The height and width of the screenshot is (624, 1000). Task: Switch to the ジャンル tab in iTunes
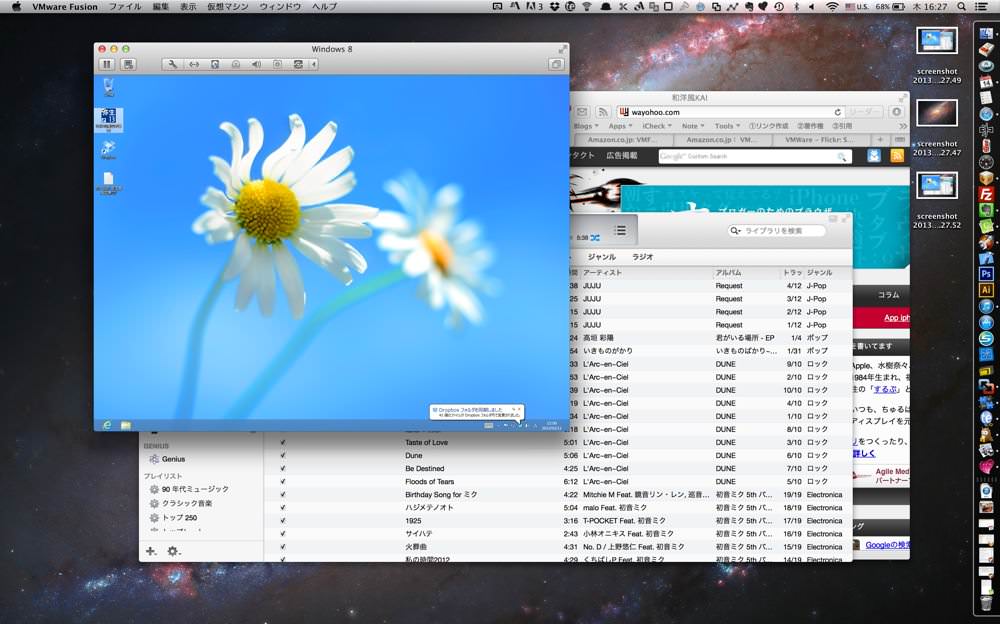[x=601, y=256]
